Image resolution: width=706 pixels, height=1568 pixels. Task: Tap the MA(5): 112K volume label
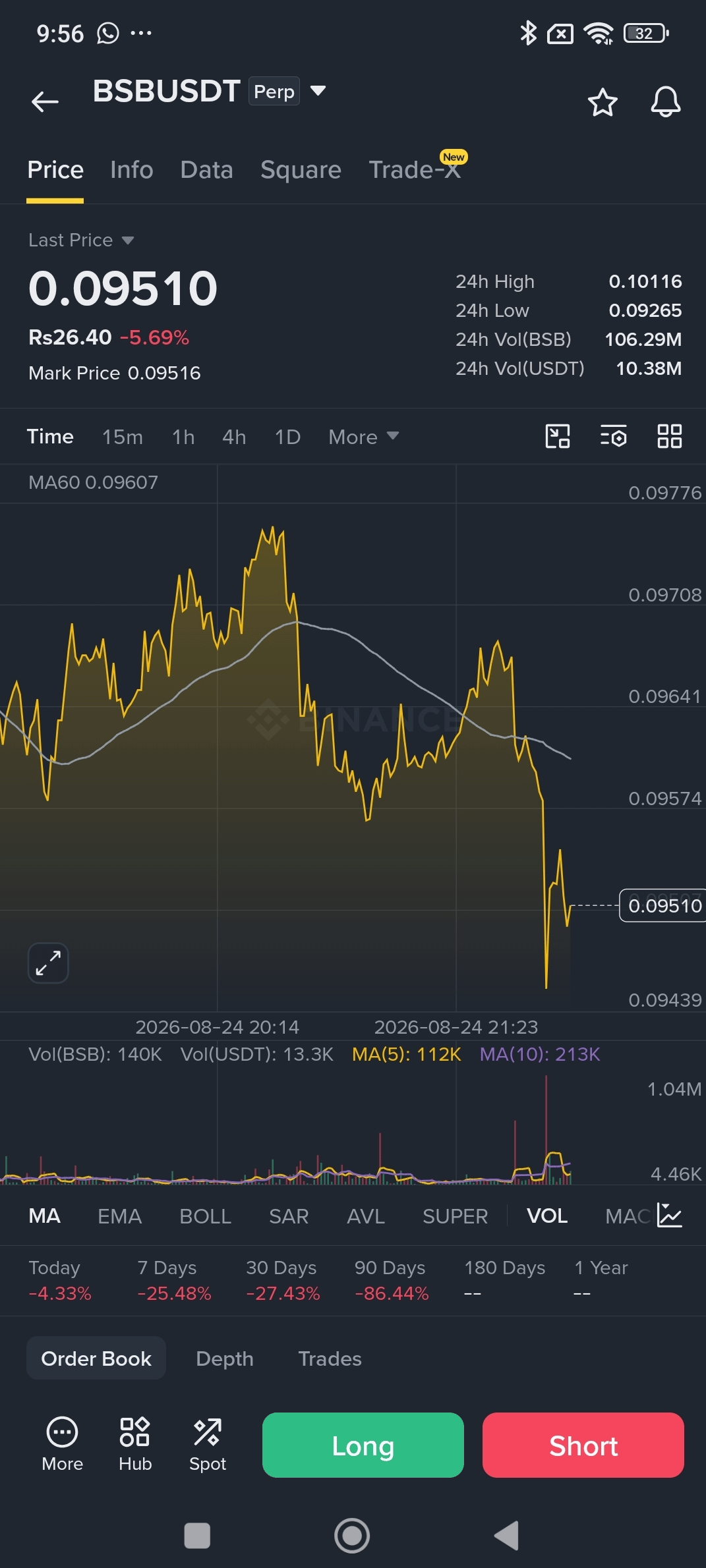[406, 1054]
